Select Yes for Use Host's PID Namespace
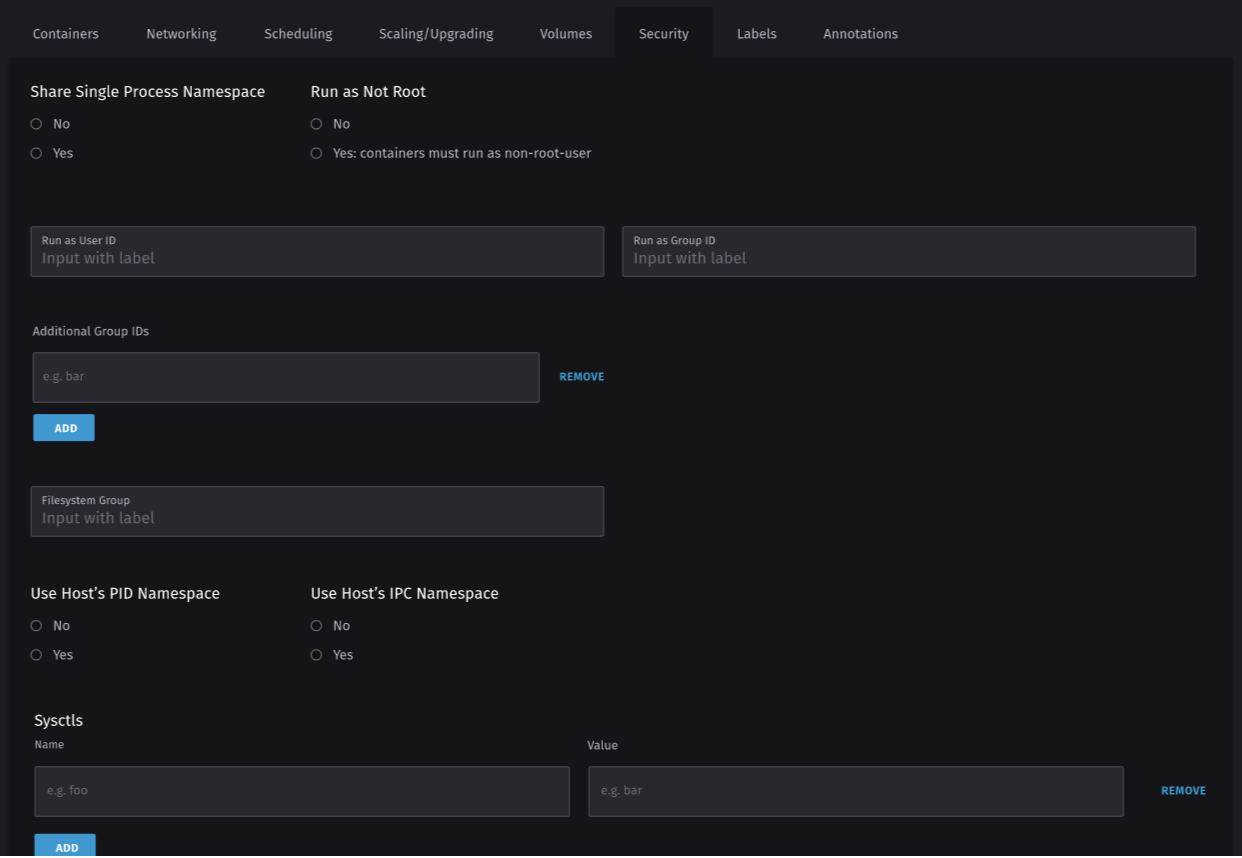Image resolution: width=1242 pixels, height=858 pixels. [x=36, y=654]
